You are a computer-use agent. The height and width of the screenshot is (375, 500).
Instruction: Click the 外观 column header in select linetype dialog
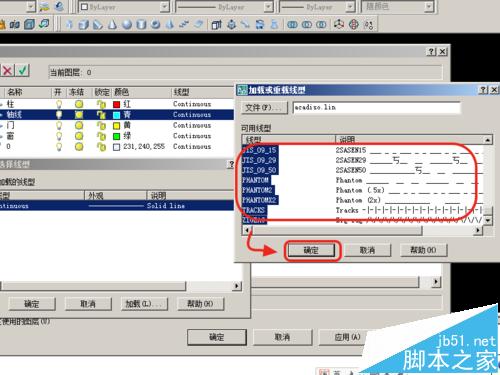pyautogui.click(x=115, y=195)
